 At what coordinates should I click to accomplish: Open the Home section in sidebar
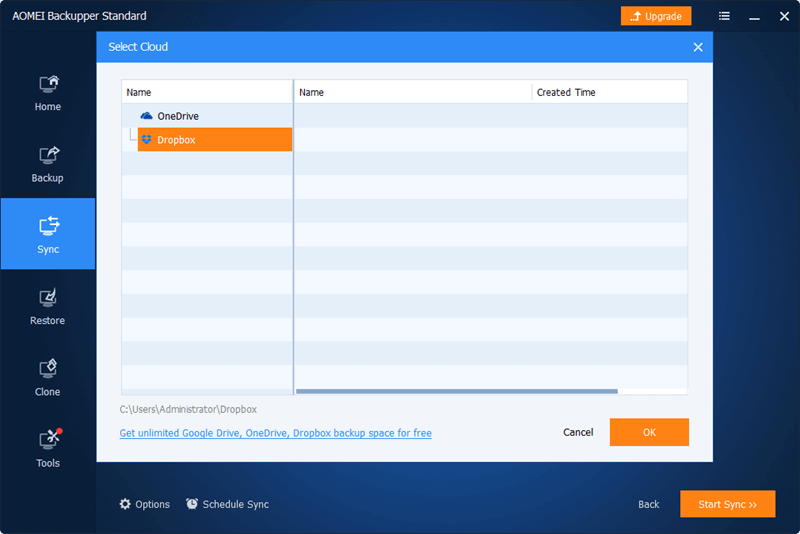pyautogui.click(x=48, y=93)
